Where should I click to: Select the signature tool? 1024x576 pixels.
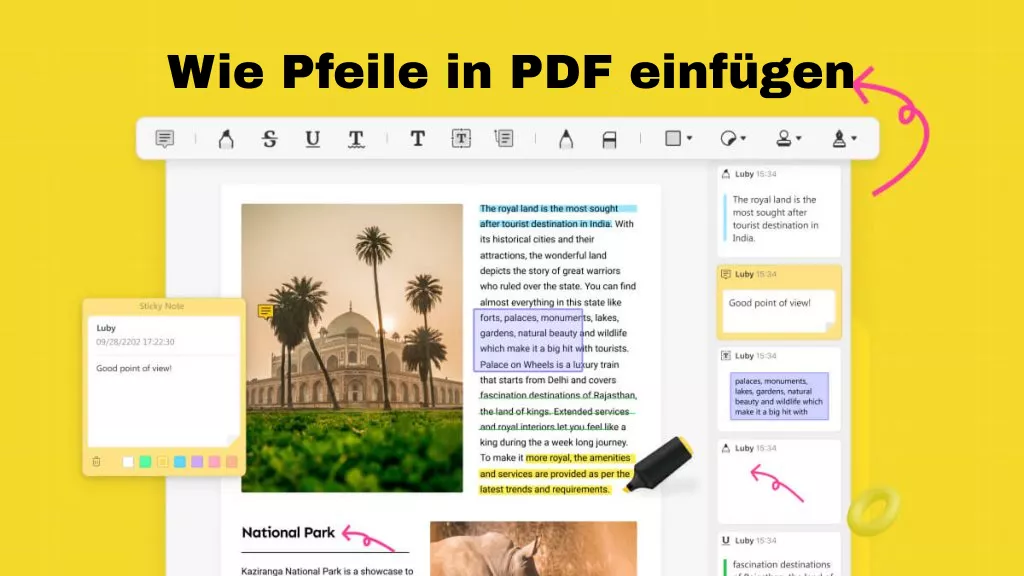click(839, 138)
